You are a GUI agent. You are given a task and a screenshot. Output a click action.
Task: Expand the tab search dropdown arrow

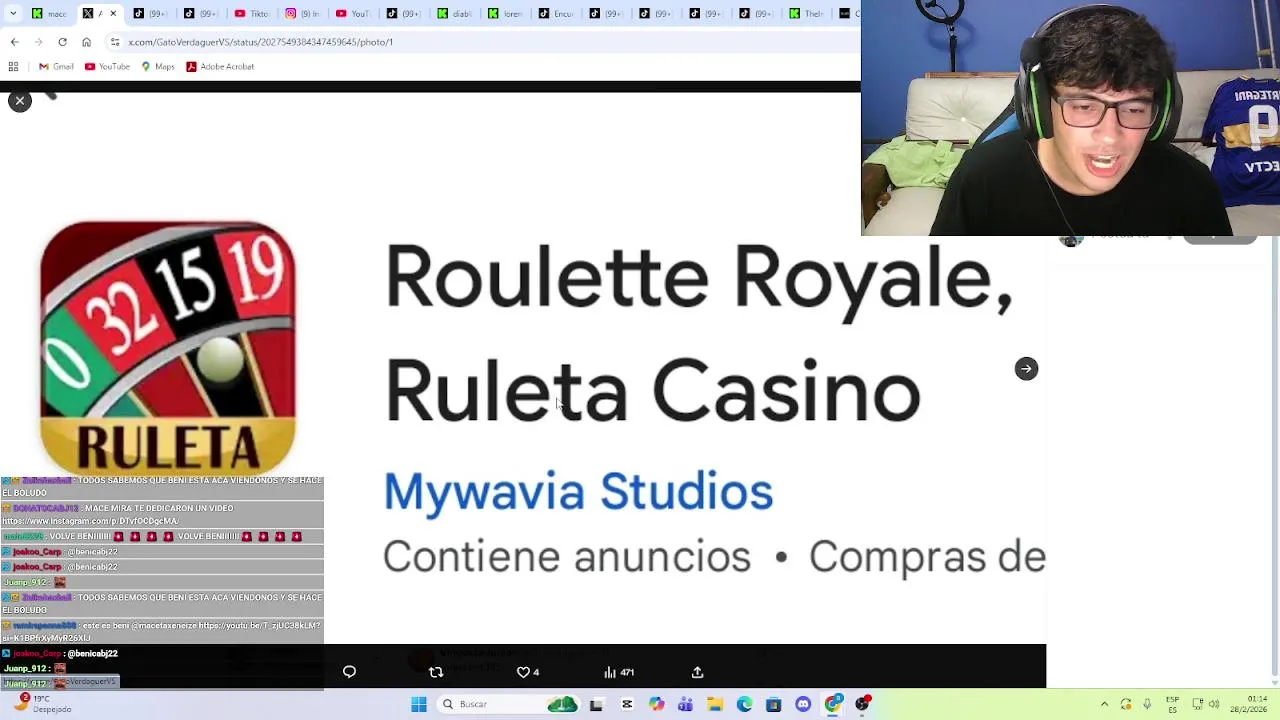[13, 13]
